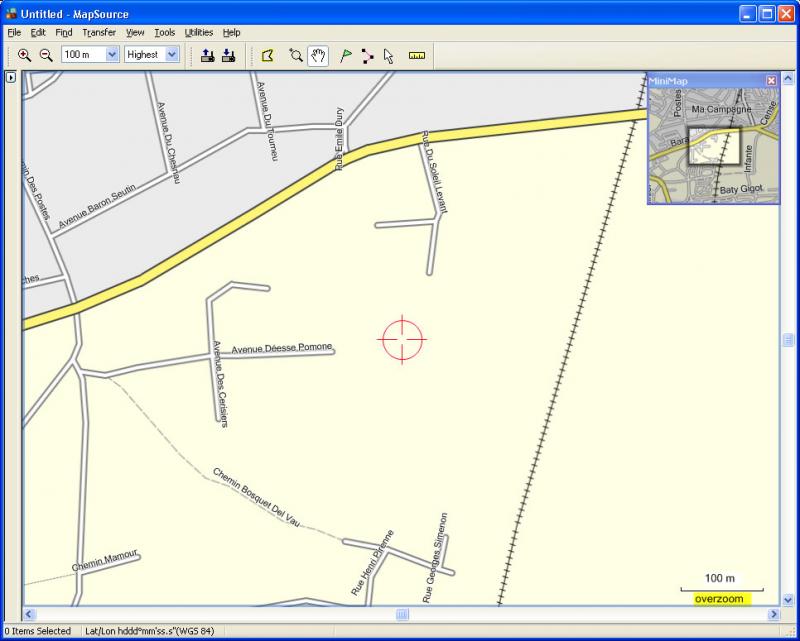Image resolution: width=800 pixels, height=641 pixels.
Task: Click the MapSource title bar app icon
Action: [x=11, y=14]
